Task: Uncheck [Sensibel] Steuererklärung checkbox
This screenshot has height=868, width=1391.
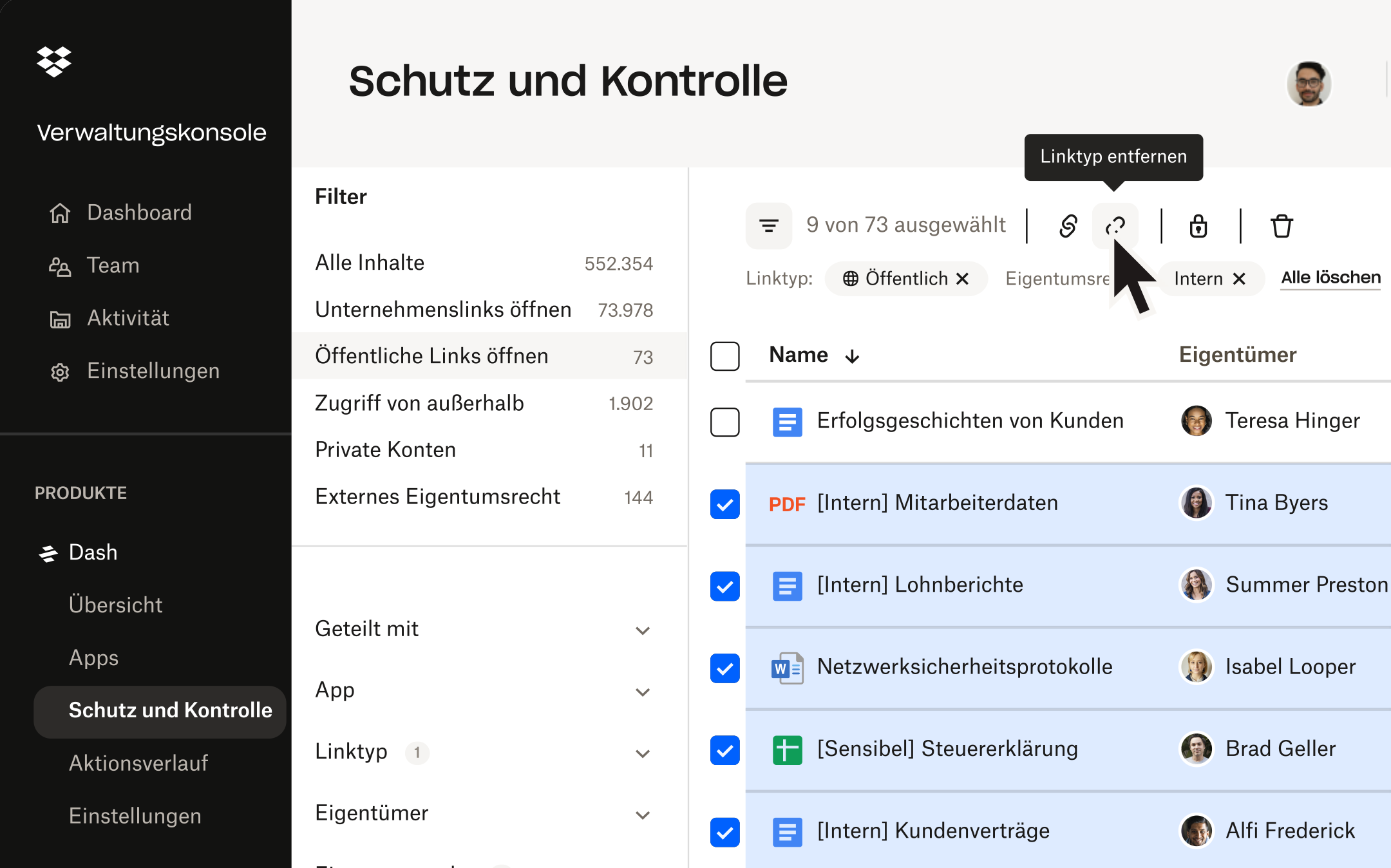Action: pyautogui.click(x=724, y=750)
